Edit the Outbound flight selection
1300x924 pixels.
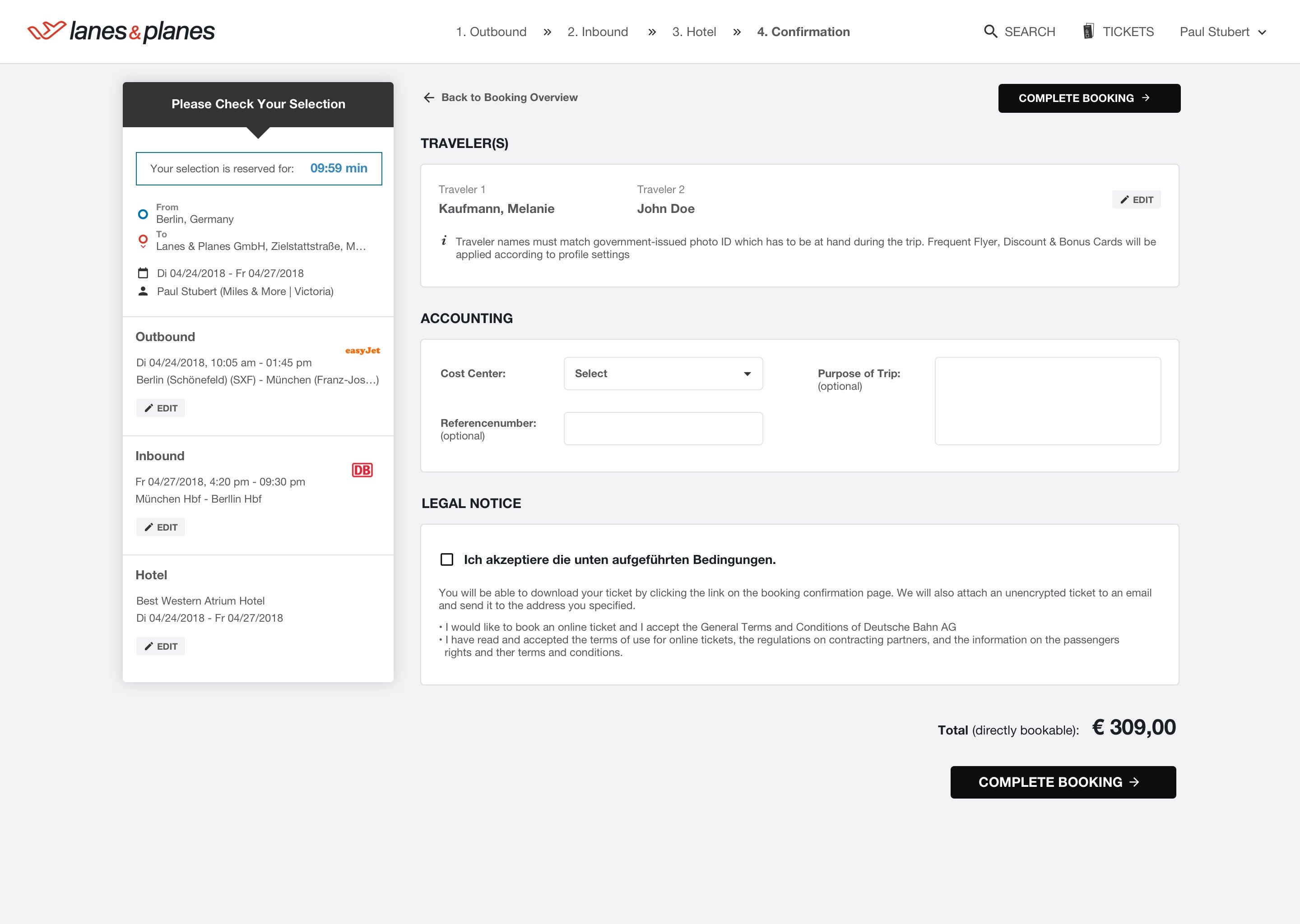[161, 408]
